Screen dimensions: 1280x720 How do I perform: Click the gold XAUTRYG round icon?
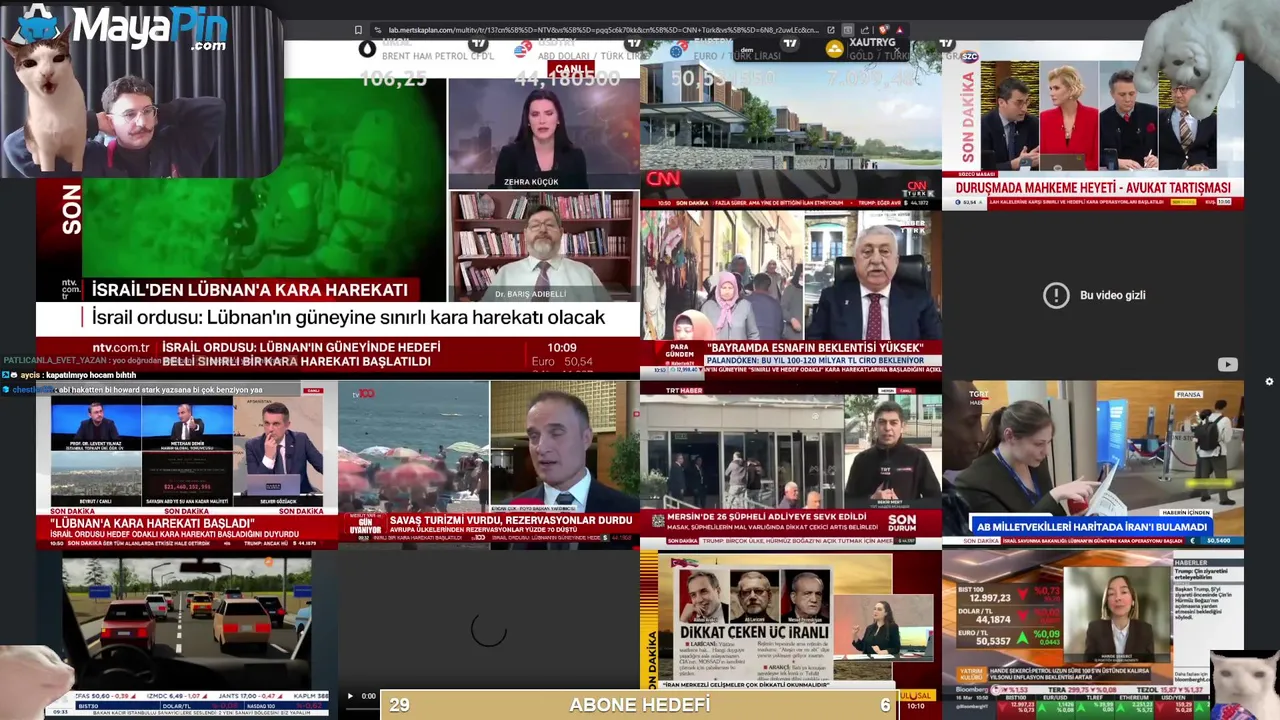(x=834, y=49)
